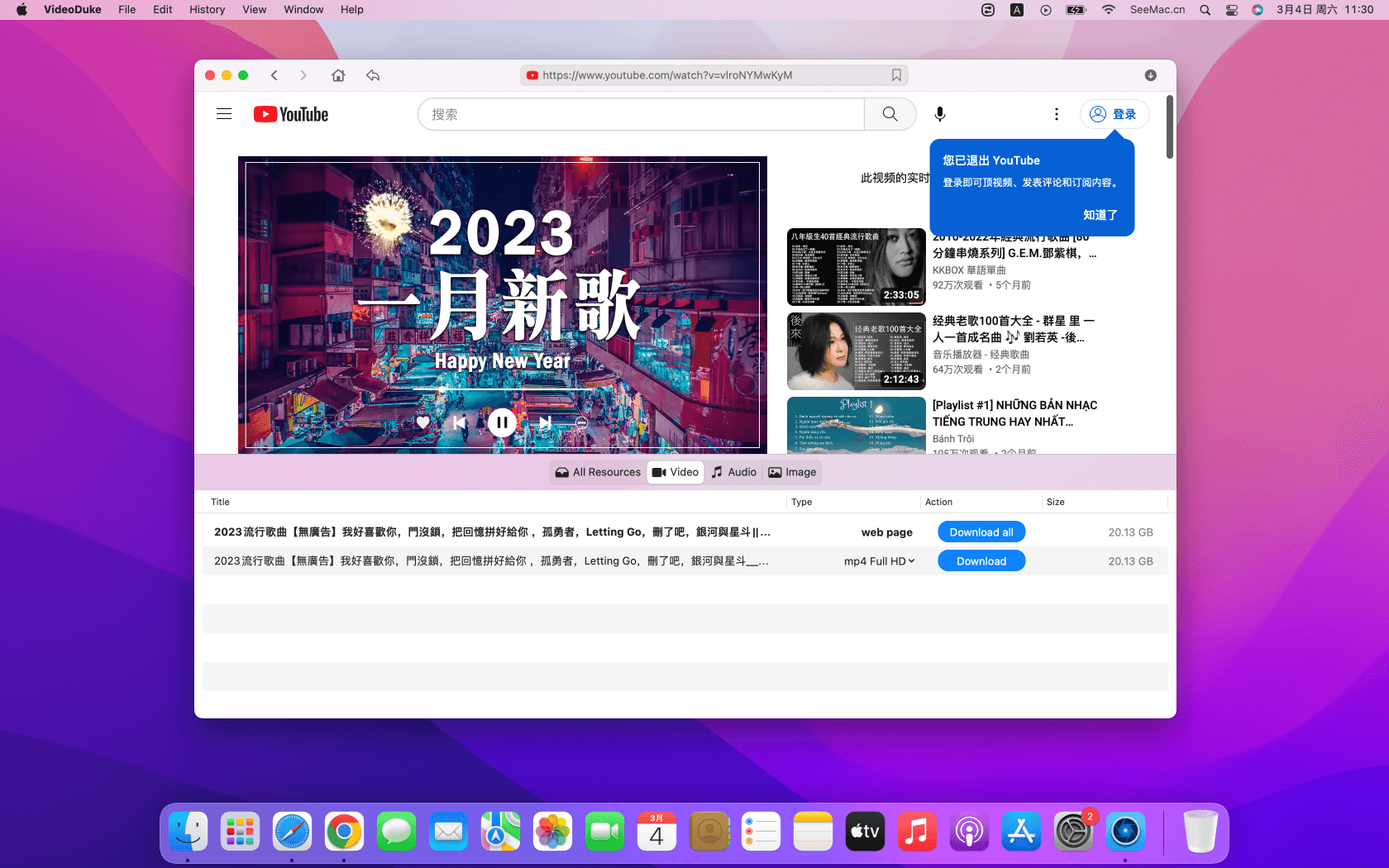This screenshot has width=1389, height=868.
Task: Switch to the Audio tab
Action: click(x=733, y=472)
